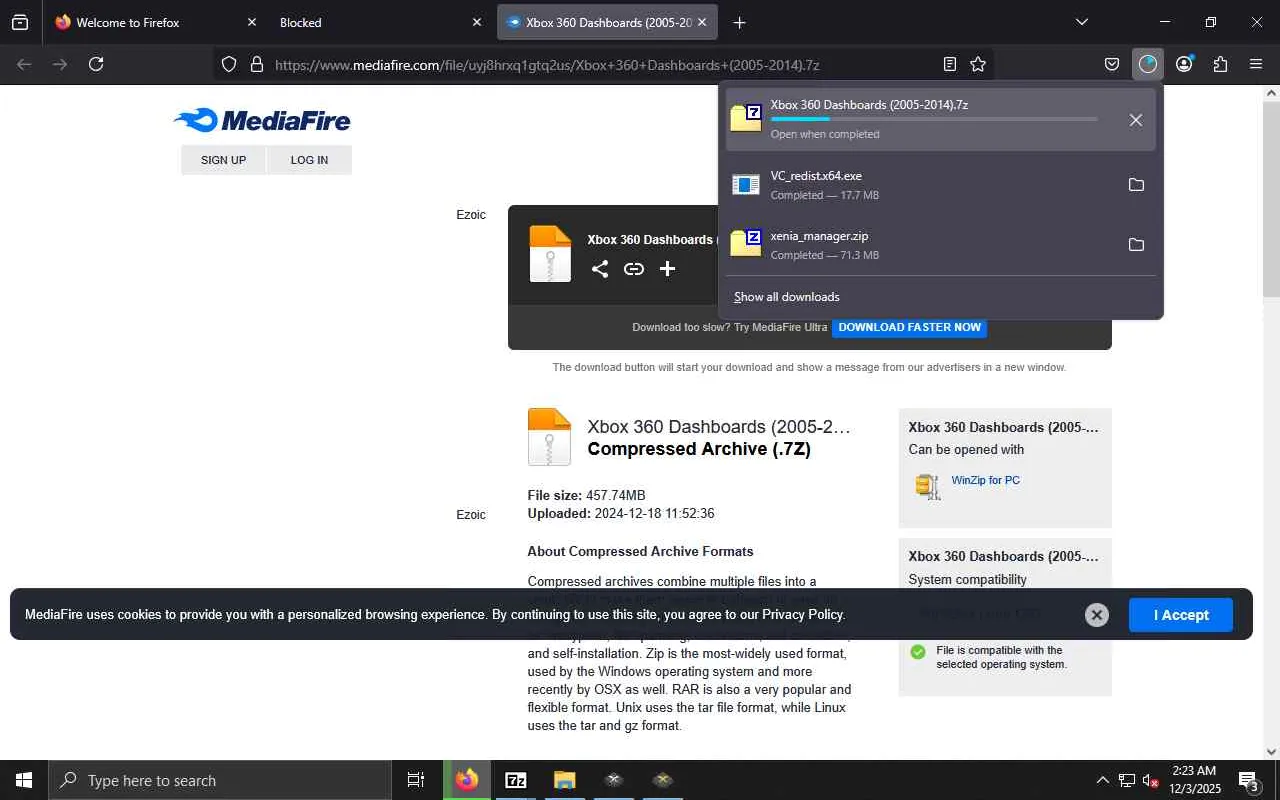The width and height of the screenshot is (1280, 800).
Task: Switch to the Blocked tab
Action: point(382,22)
